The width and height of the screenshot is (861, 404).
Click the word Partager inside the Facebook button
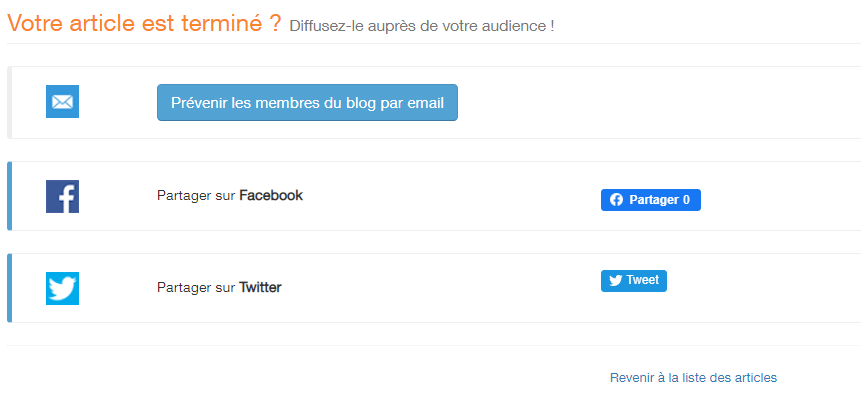[654, 200]
